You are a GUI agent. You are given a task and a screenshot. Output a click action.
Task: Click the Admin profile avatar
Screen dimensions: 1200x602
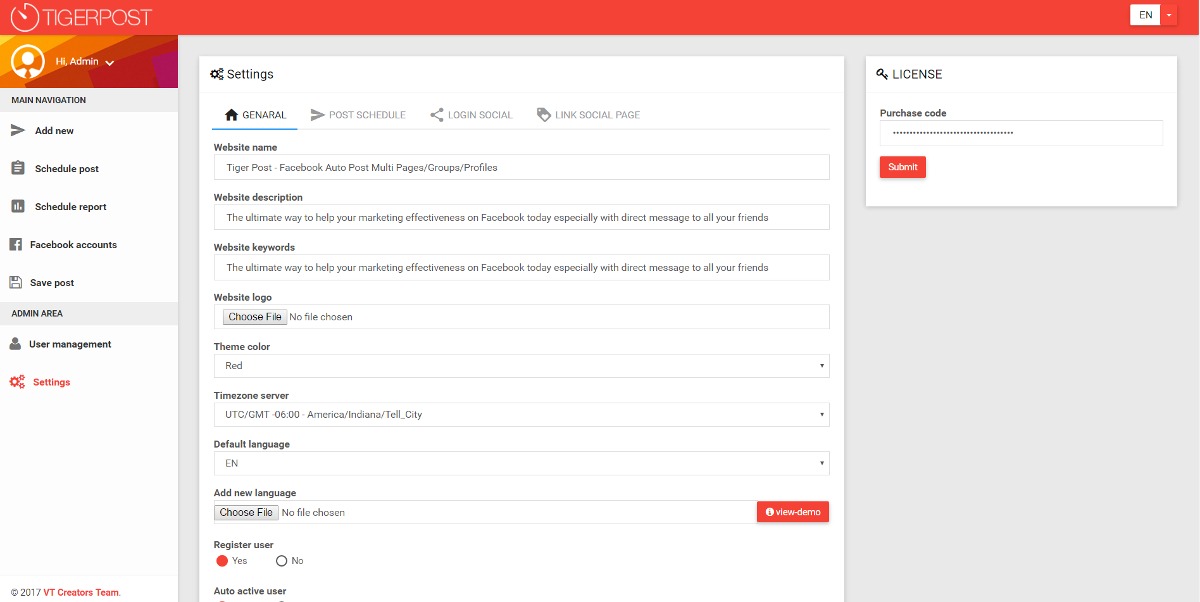tap(27, 62)
